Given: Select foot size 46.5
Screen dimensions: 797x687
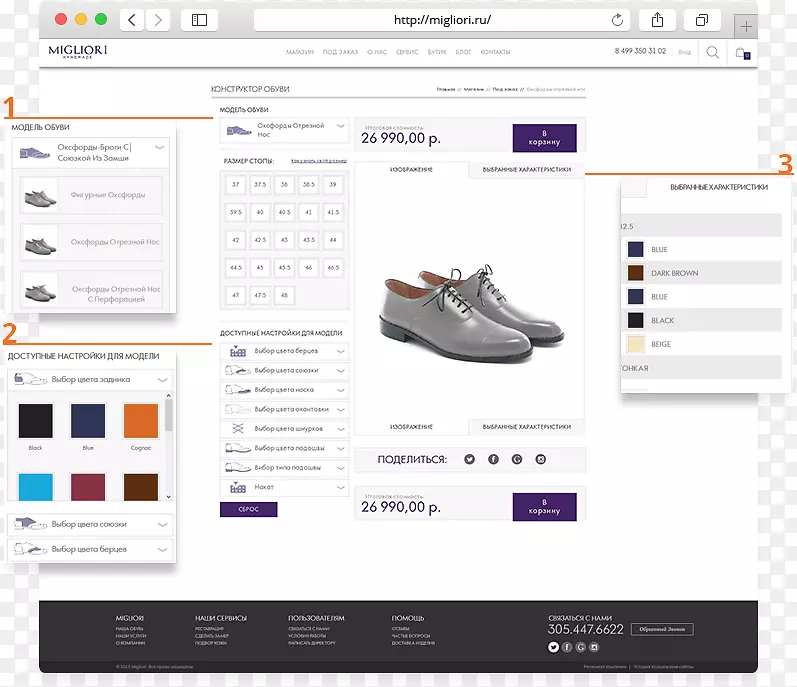Looking at the screenshot, I should (x=333, y=267).
